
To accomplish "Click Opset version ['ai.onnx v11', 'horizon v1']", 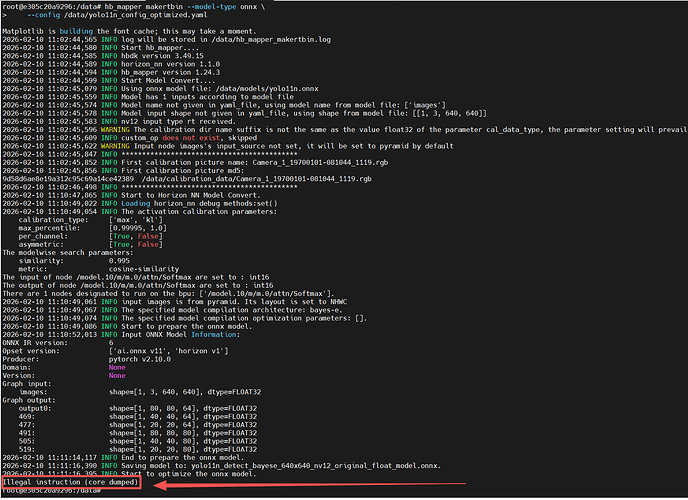I will (168, 351).
